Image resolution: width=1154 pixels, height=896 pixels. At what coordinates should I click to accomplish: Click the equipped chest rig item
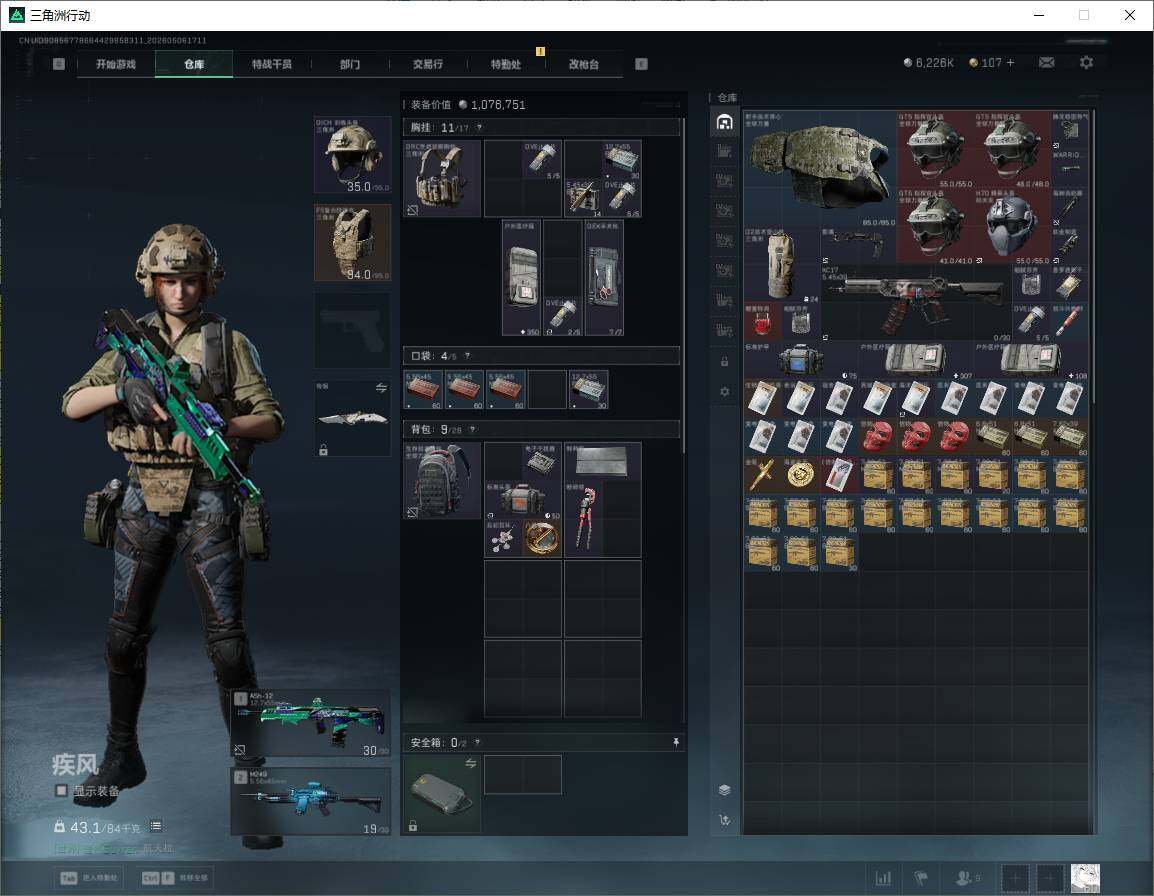coord(442,178)
